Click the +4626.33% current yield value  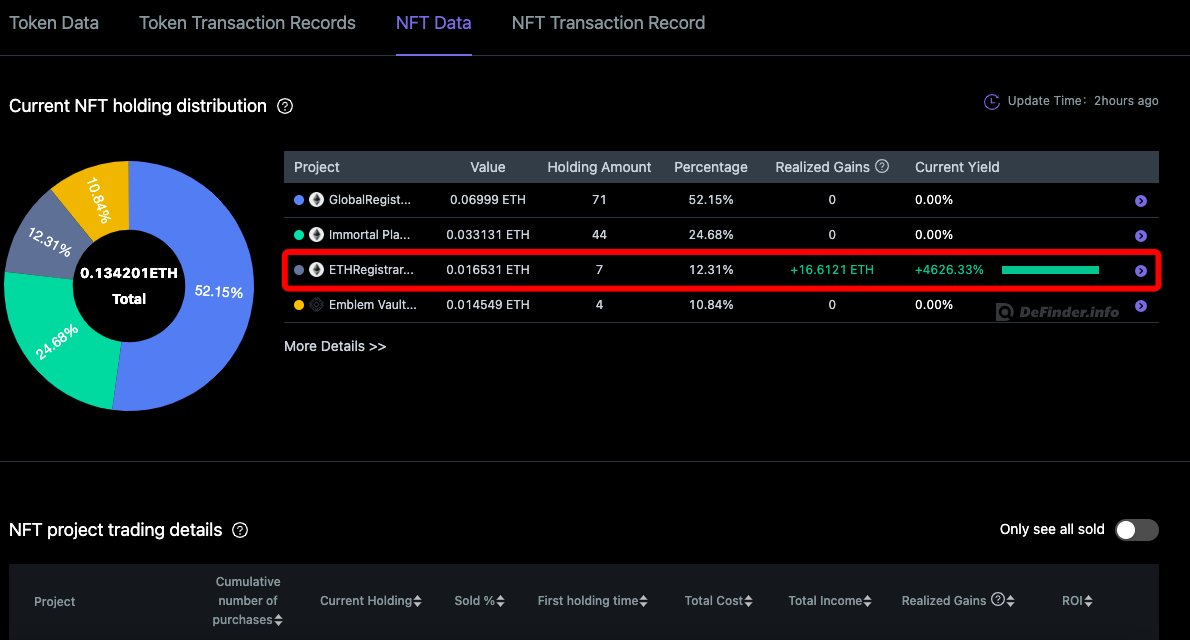tap(949, 270)
